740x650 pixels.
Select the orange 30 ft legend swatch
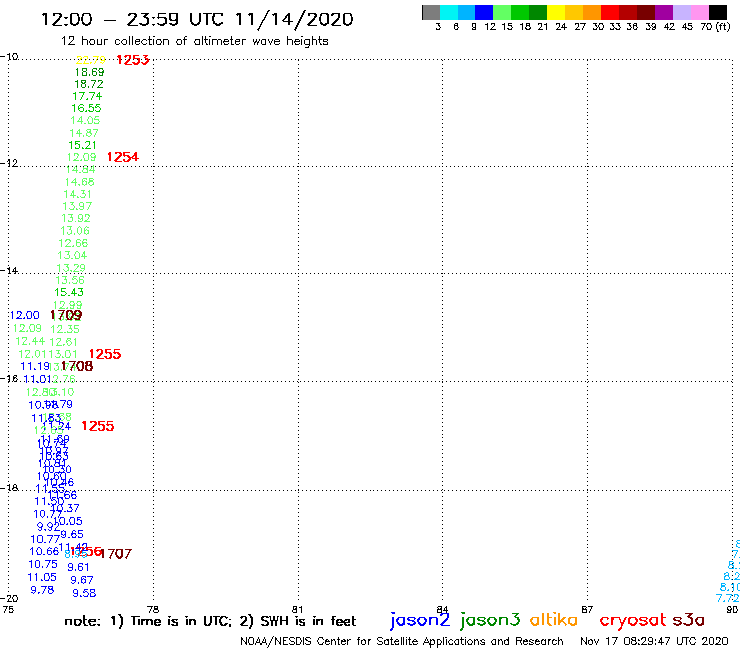[x=592, y=13]
